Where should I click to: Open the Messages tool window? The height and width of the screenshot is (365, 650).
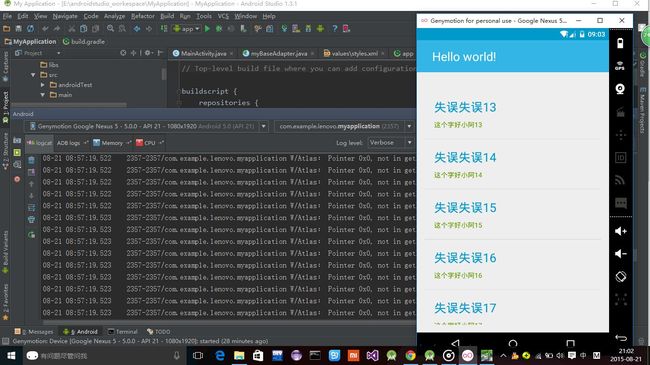pyautogui.click(x=34, y=331)
